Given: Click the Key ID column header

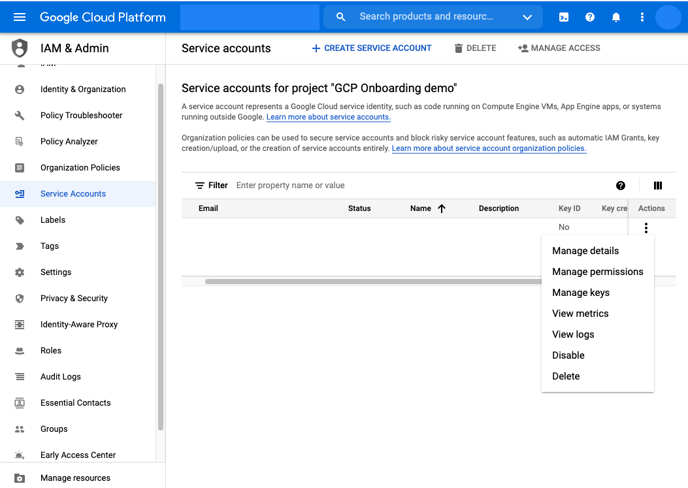Looking at the screenshot, I should [570, 208].
